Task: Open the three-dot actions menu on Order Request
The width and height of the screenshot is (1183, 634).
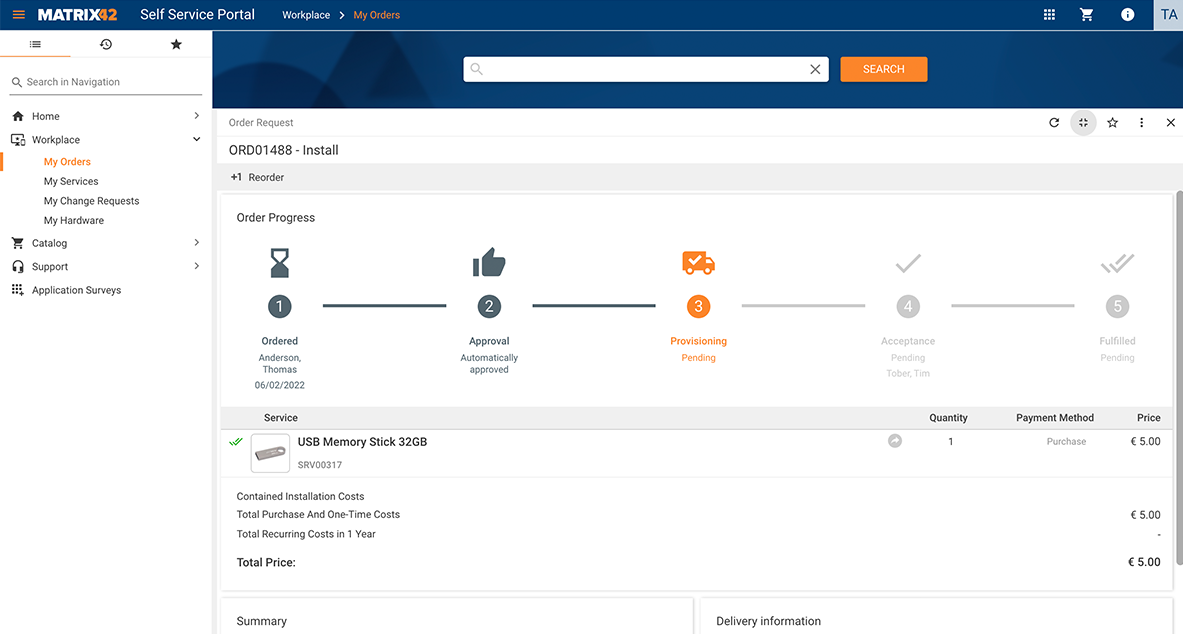Action: (1141, 122)
